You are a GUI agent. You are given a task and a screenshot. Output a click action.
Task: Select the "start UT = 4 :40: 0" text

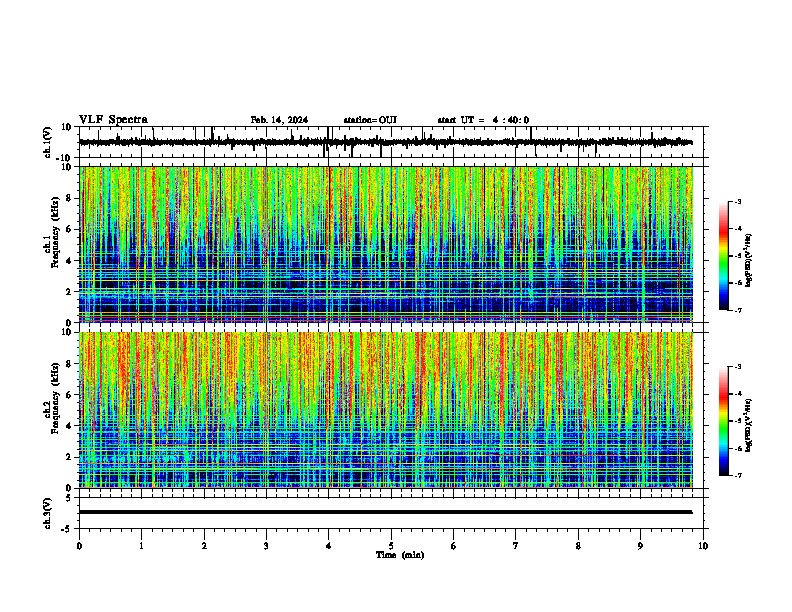483,120
